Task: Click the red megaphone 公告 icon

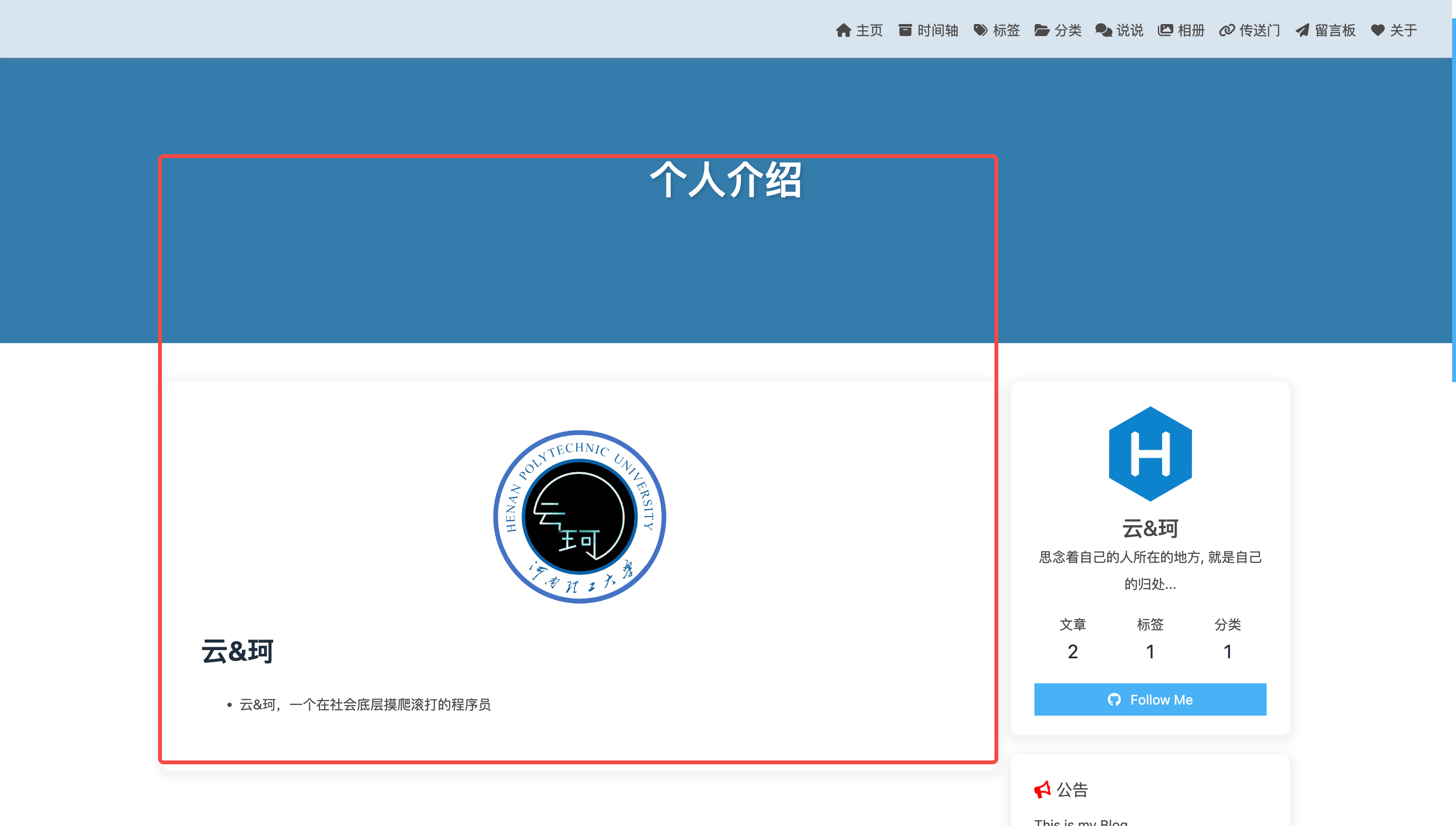Action: click(x=1043, y=789)
